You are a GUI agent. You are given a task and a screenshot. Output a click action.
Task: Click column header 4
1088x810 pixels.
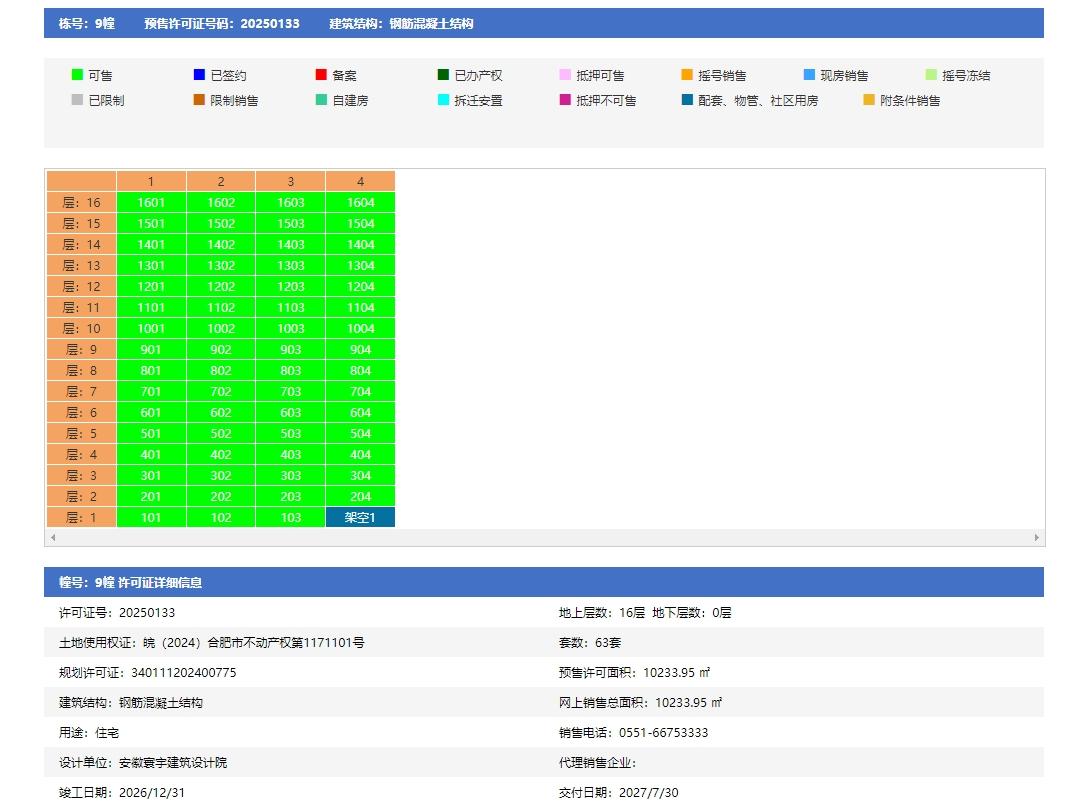[x=360, y=181]
